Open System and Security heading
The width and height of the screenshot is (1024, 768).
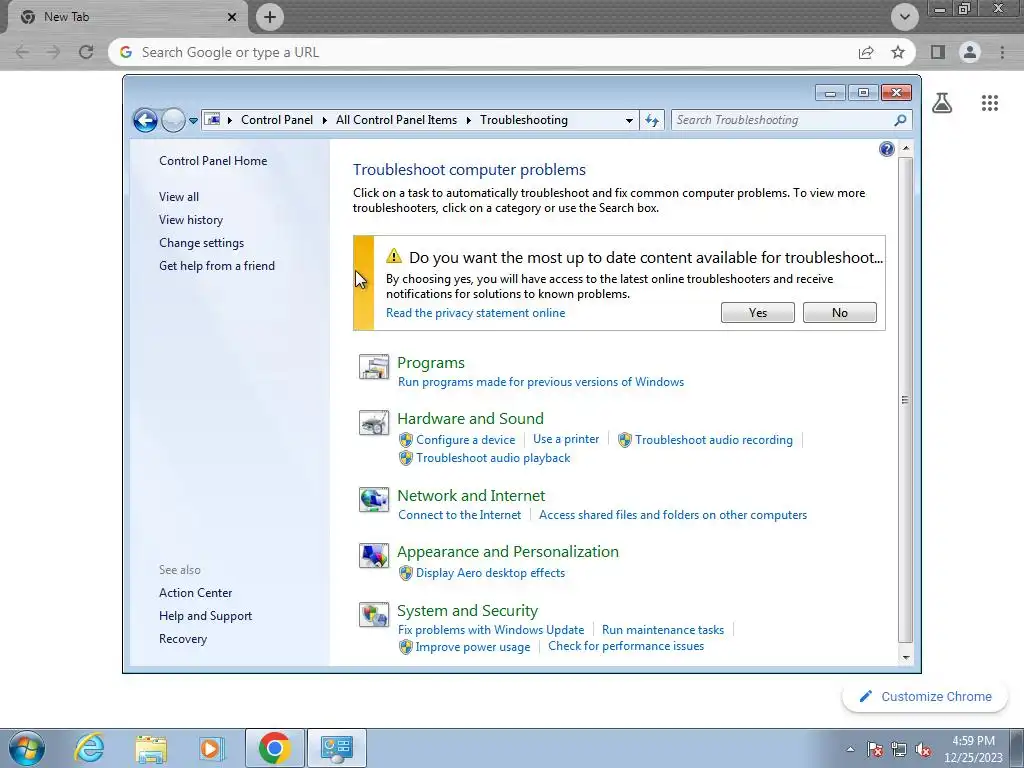point(468,611)
